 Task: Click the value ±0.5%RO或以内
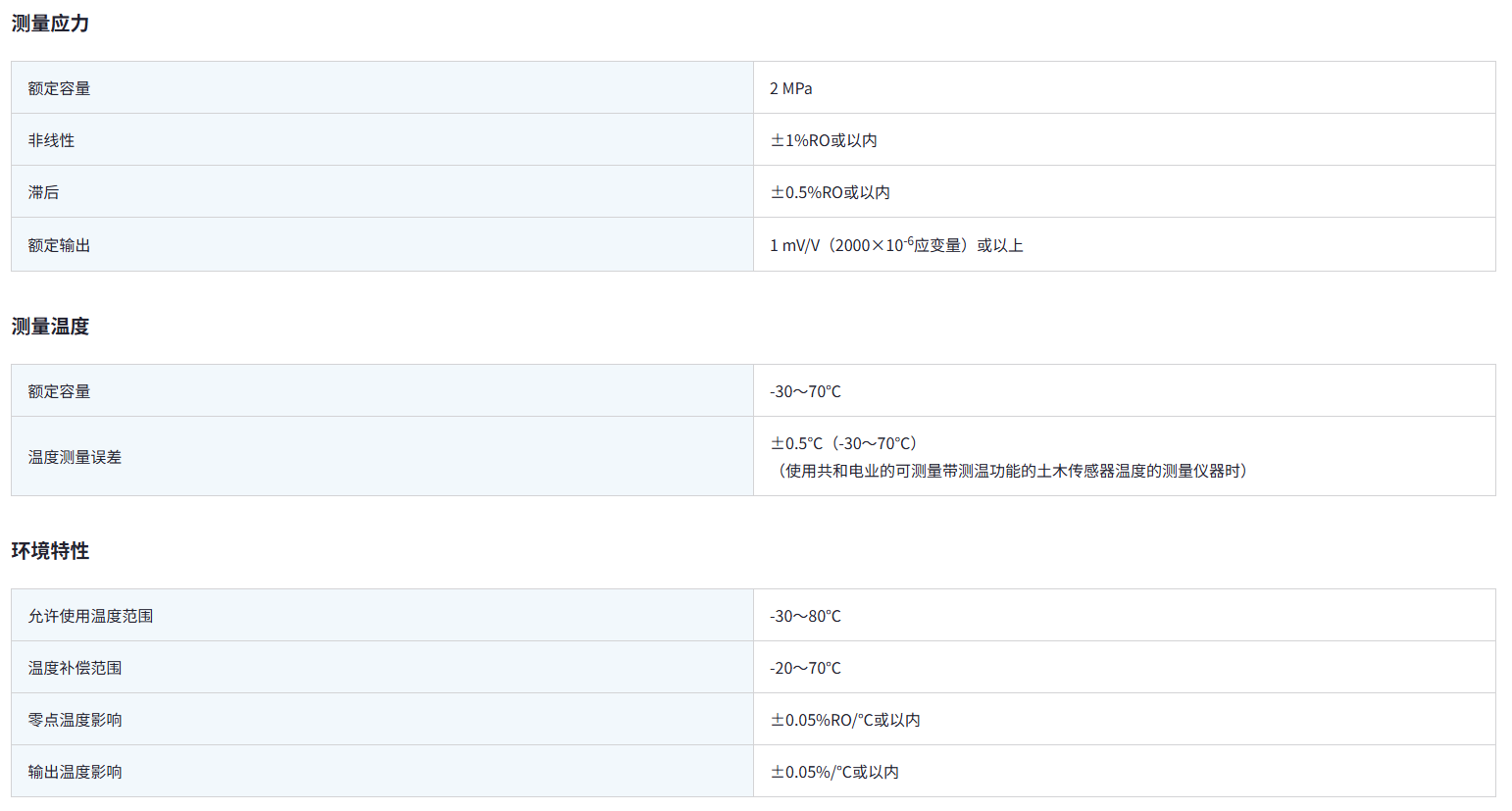[x=831, y=192]
